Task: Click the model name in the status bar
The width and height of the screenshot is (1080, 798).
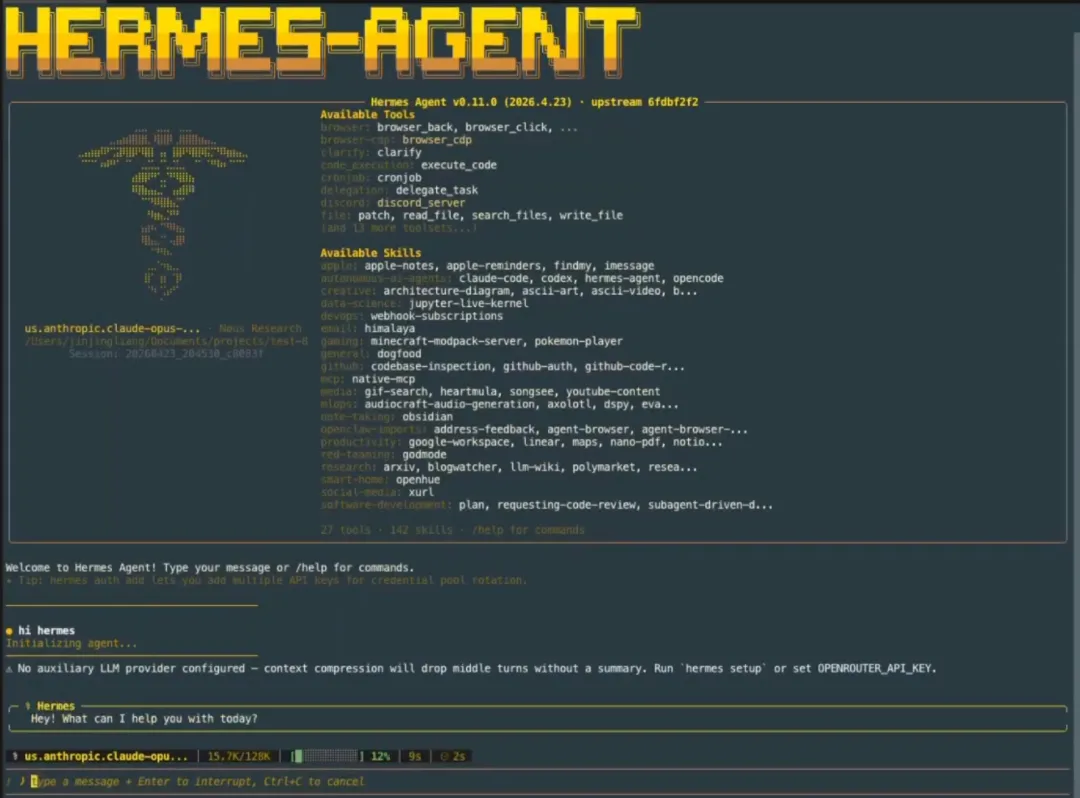Action: click(x=105, y=756)
